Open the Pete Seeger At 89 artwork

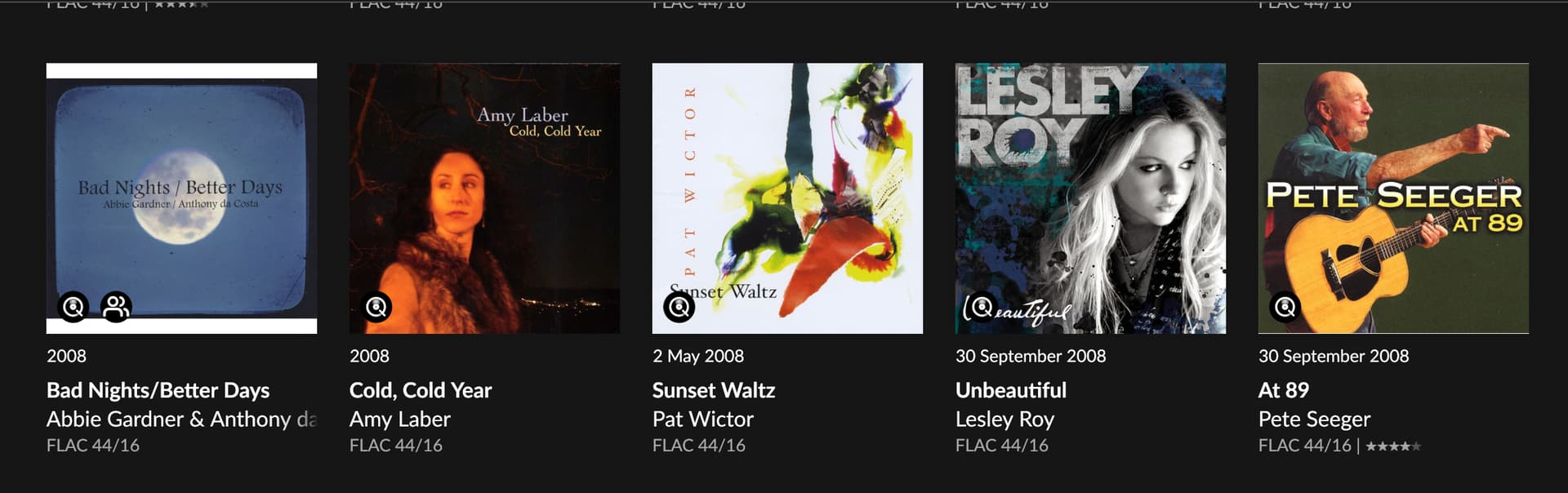[x=1393, y=198]
